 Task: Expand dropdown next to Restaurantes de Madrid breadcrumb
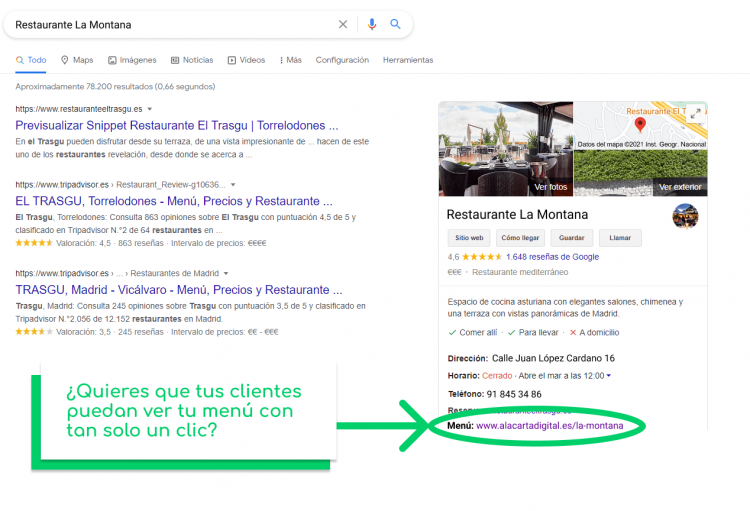[226, 273]
